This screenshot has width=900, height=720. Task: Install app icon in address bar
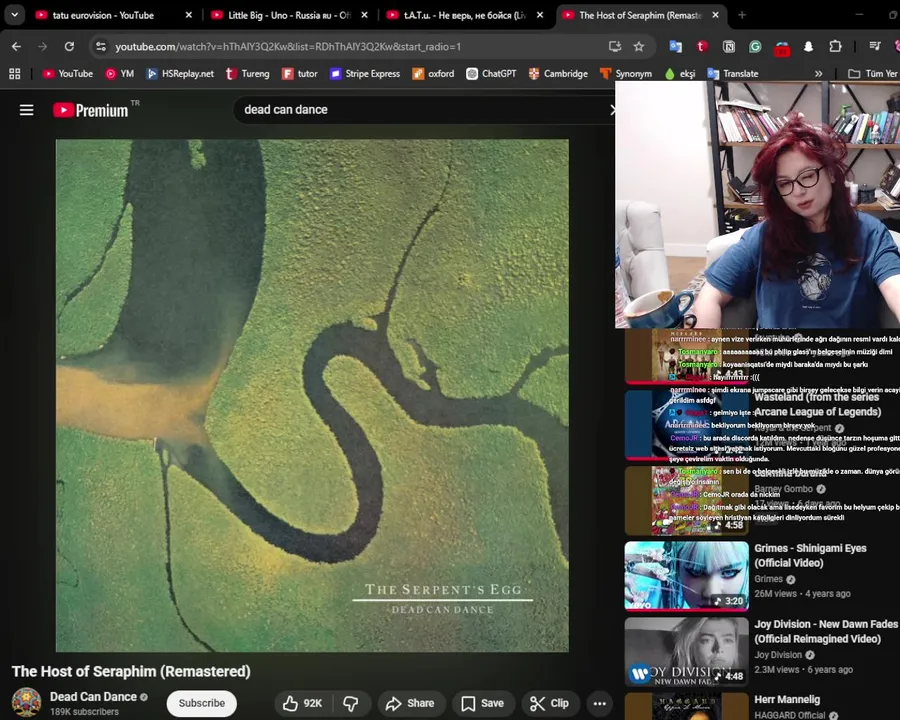pyautogui.click(x=615, y=47)
